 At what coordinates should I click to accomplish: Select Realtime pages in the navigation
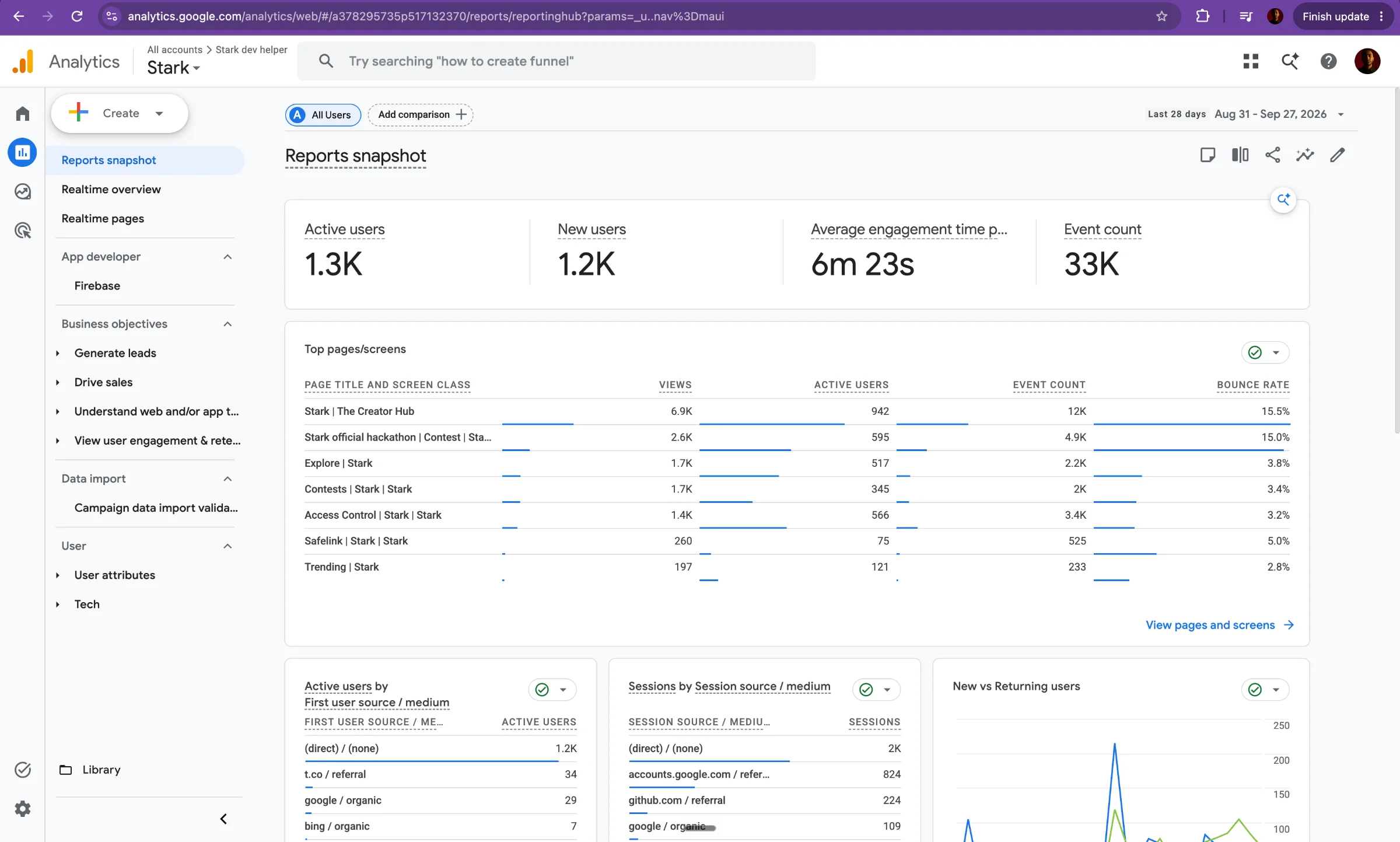point(103,219)
